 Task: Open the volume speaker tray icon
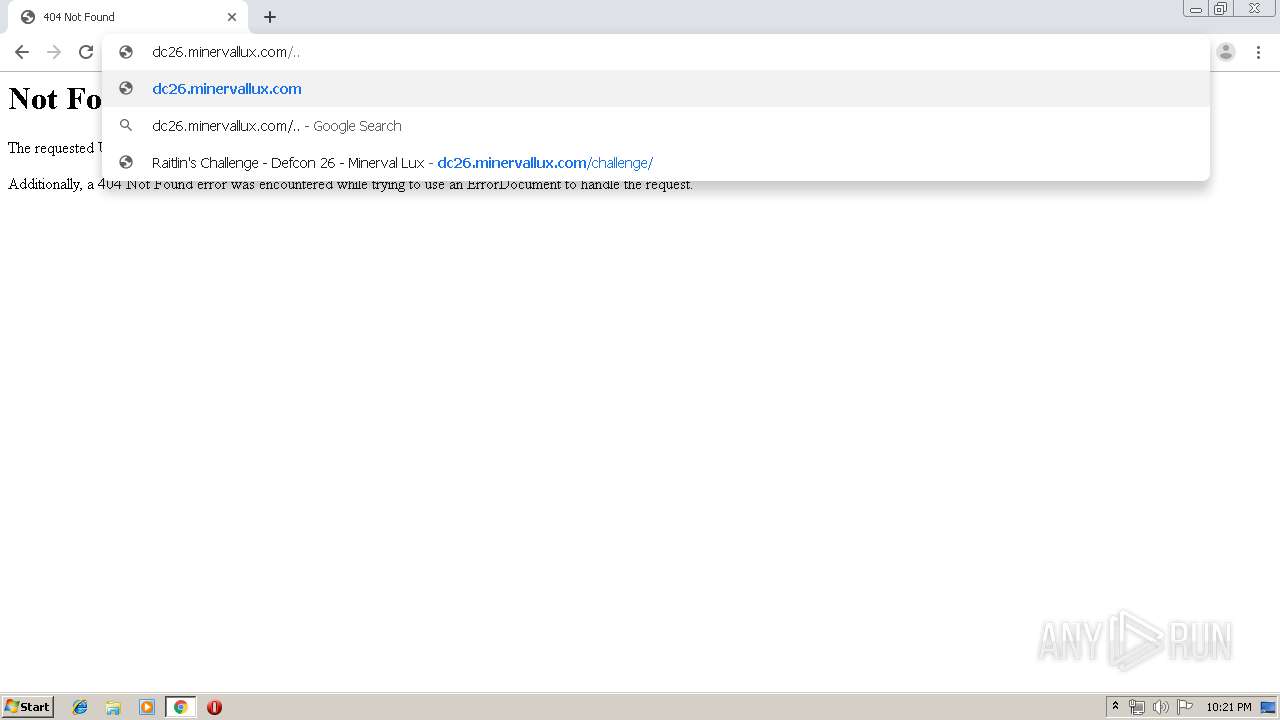(1161, 707)
